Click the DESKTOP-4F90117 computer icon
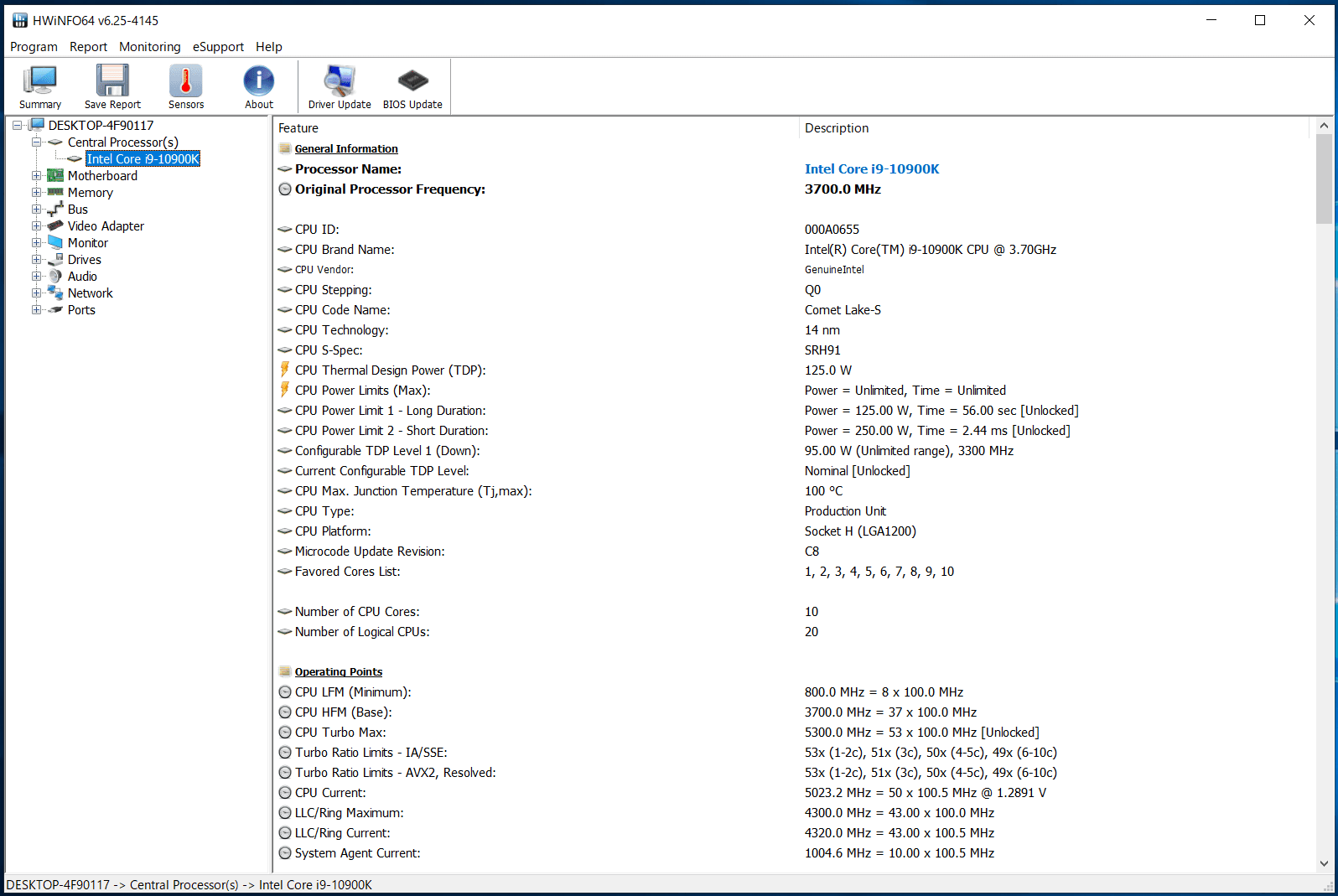The height and width of the screenshot is (896, 1338). tap(37, 125)
